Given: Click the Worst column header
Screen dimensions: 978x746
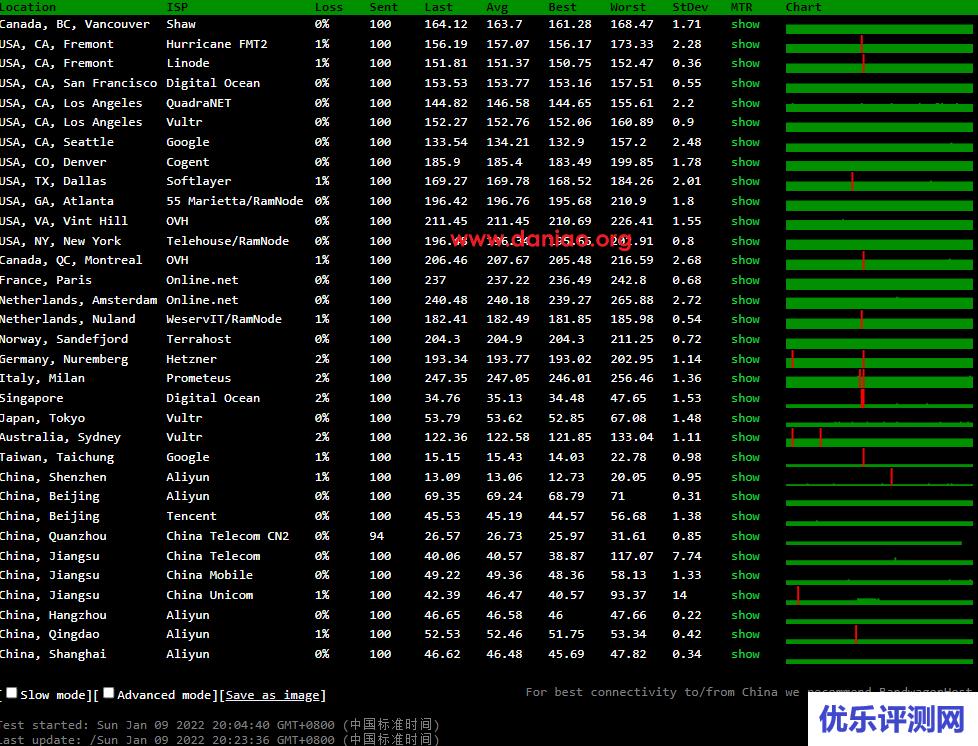Looking at the screenshot, I should tap(628, 7).
